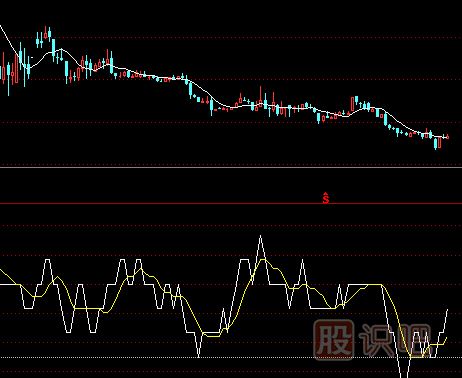Viewport: 462px width, 378px height.
Task: Click the red S sell signal marker
Action: (x=326, y=198)
